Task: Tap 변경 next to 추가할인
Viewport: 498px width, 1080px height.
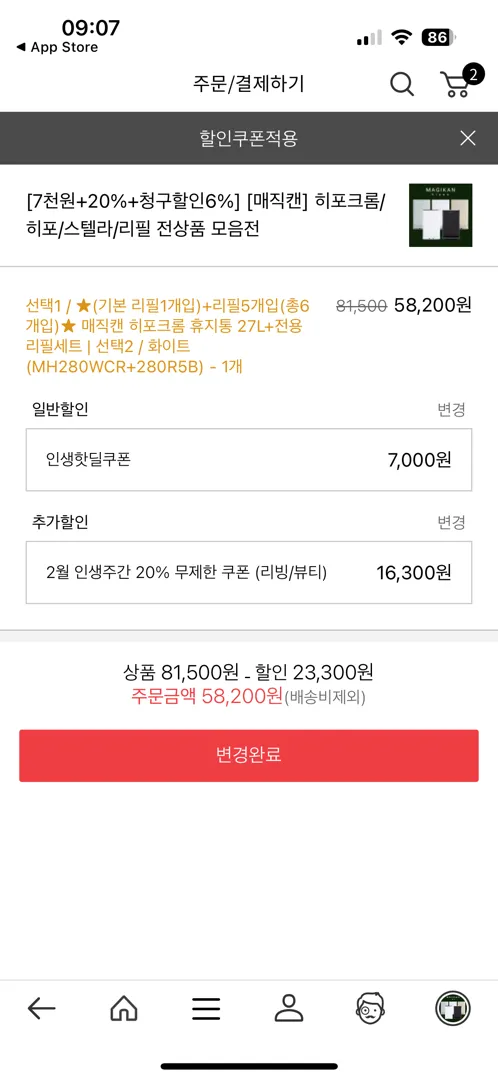Action: pyautogui.click(x=451, y=523)
